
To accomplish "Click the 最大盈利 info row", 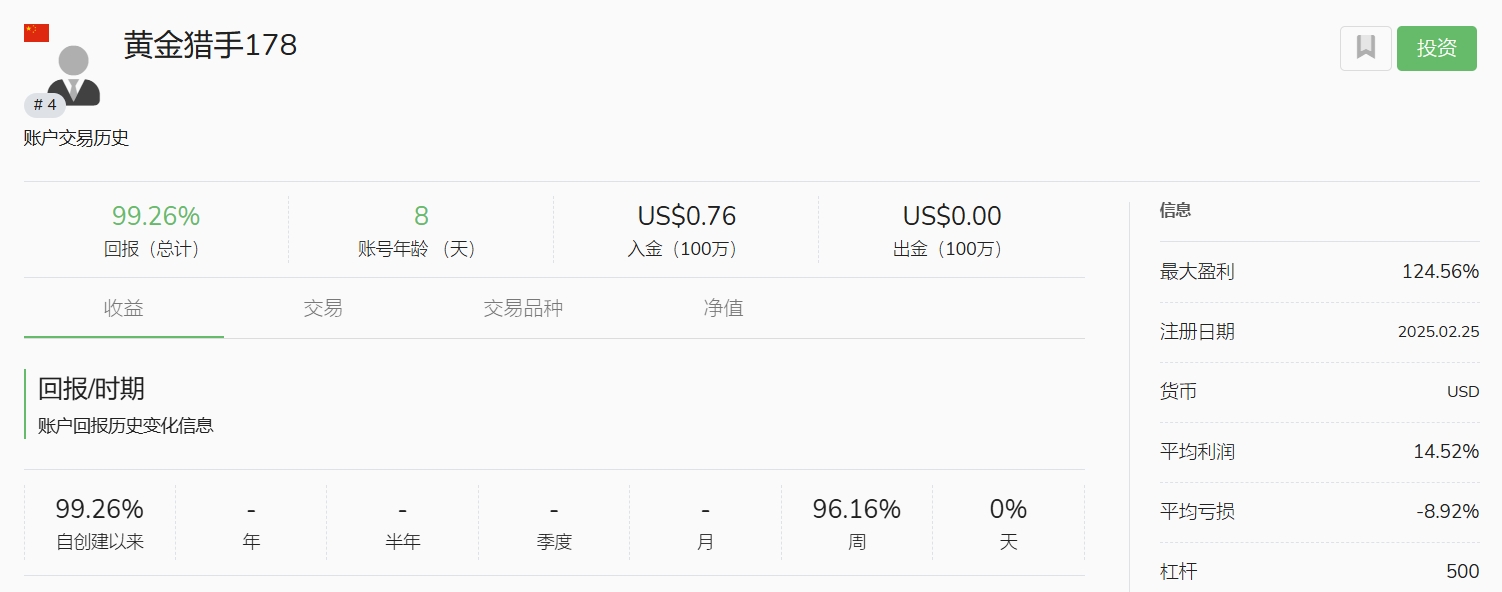I will 1319,271.
